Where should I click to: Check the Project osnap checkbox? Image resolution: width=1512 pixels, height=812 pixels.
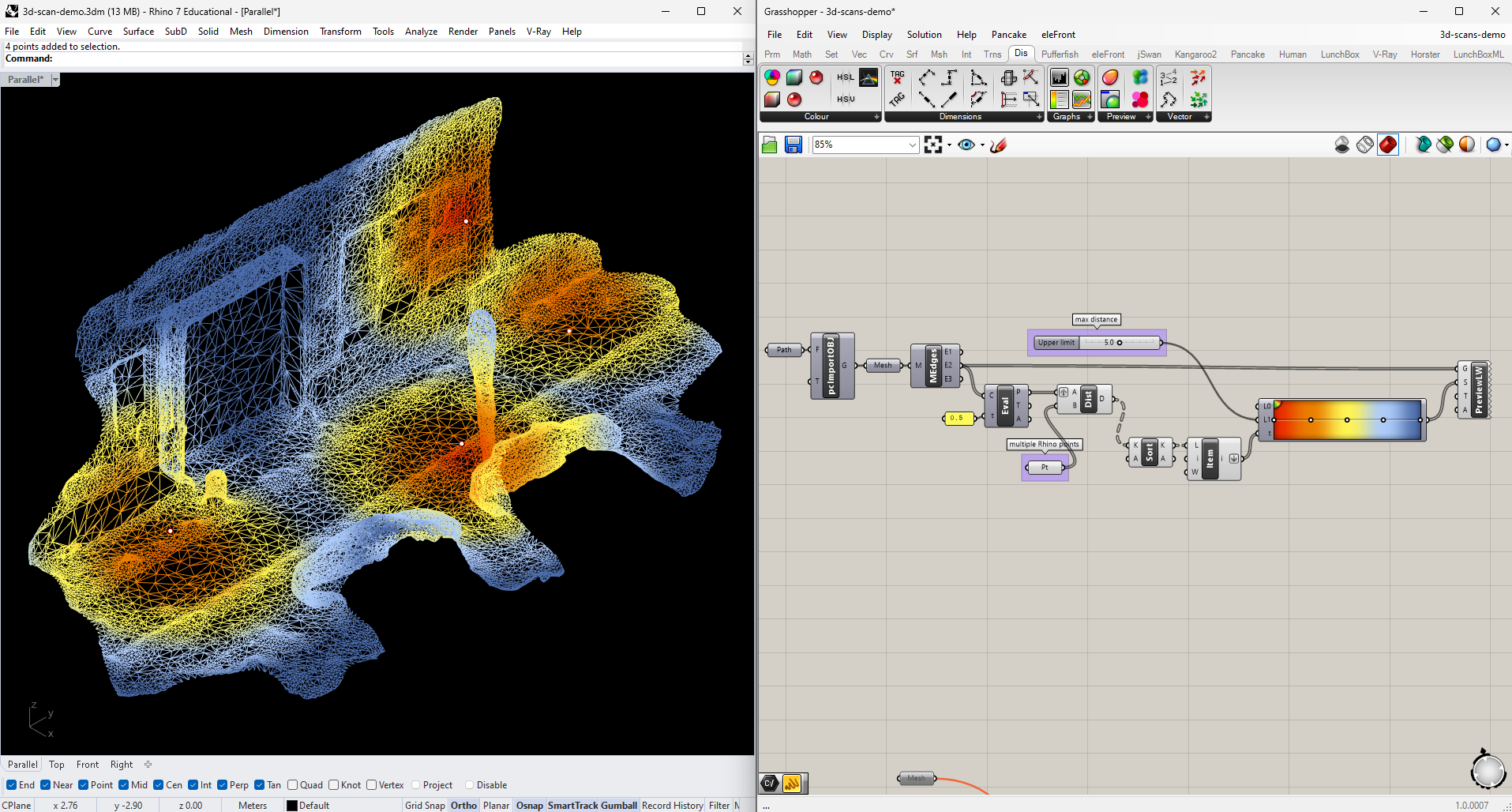(x=416, y=784)
